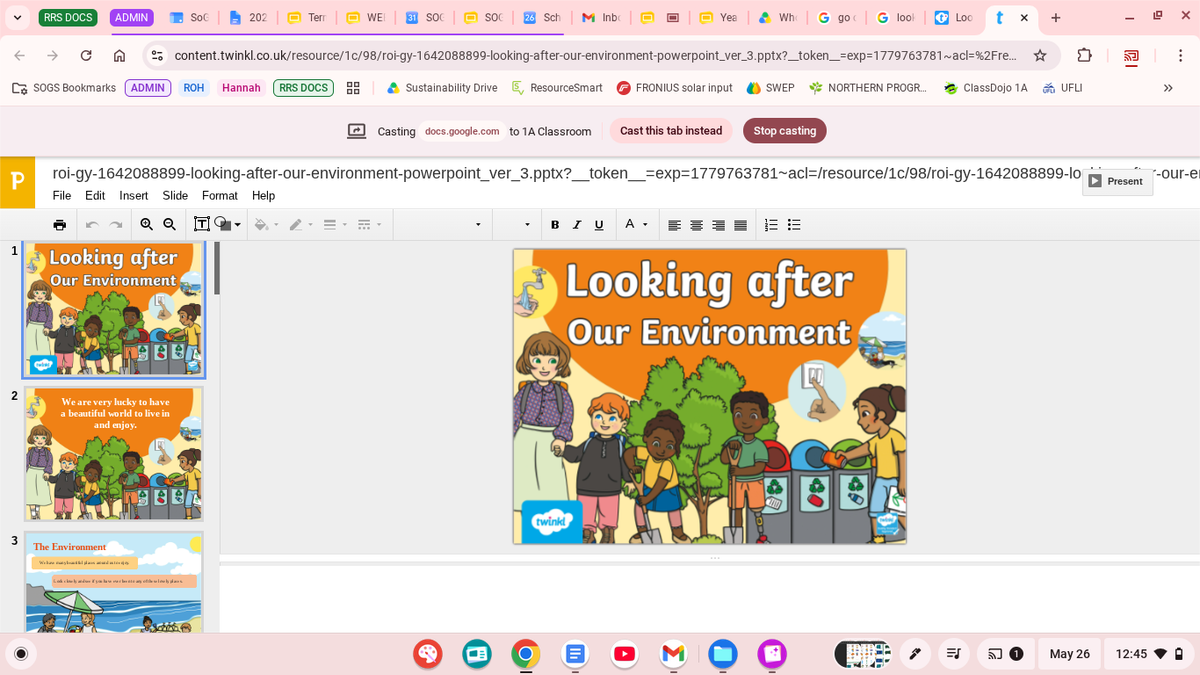Click the filmstrip vertical scrollbar

(x=216, y=268)
